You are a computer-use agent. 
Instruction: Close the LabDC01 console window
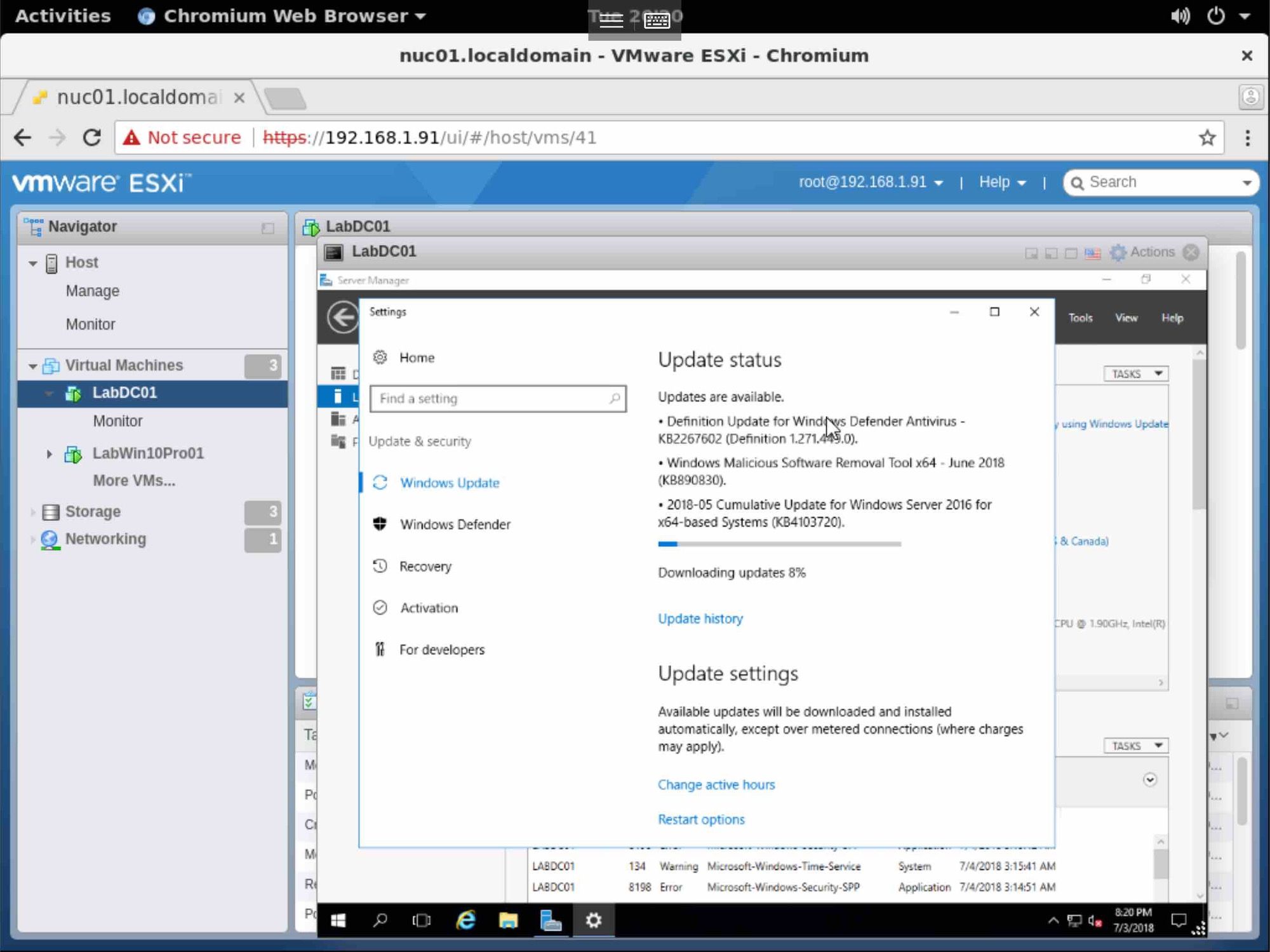[x=1191, y=252]
